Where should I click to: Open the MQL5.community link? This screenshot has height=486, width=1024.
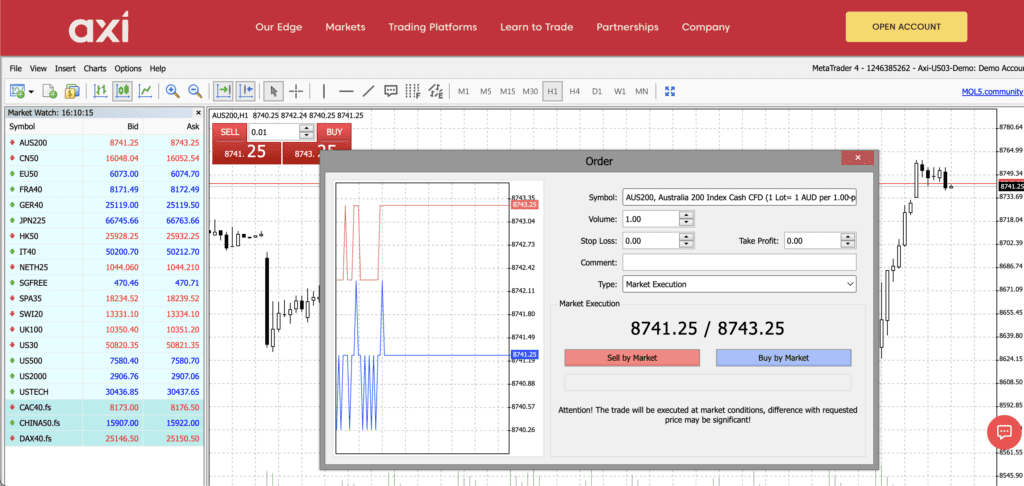click(992, 91)
